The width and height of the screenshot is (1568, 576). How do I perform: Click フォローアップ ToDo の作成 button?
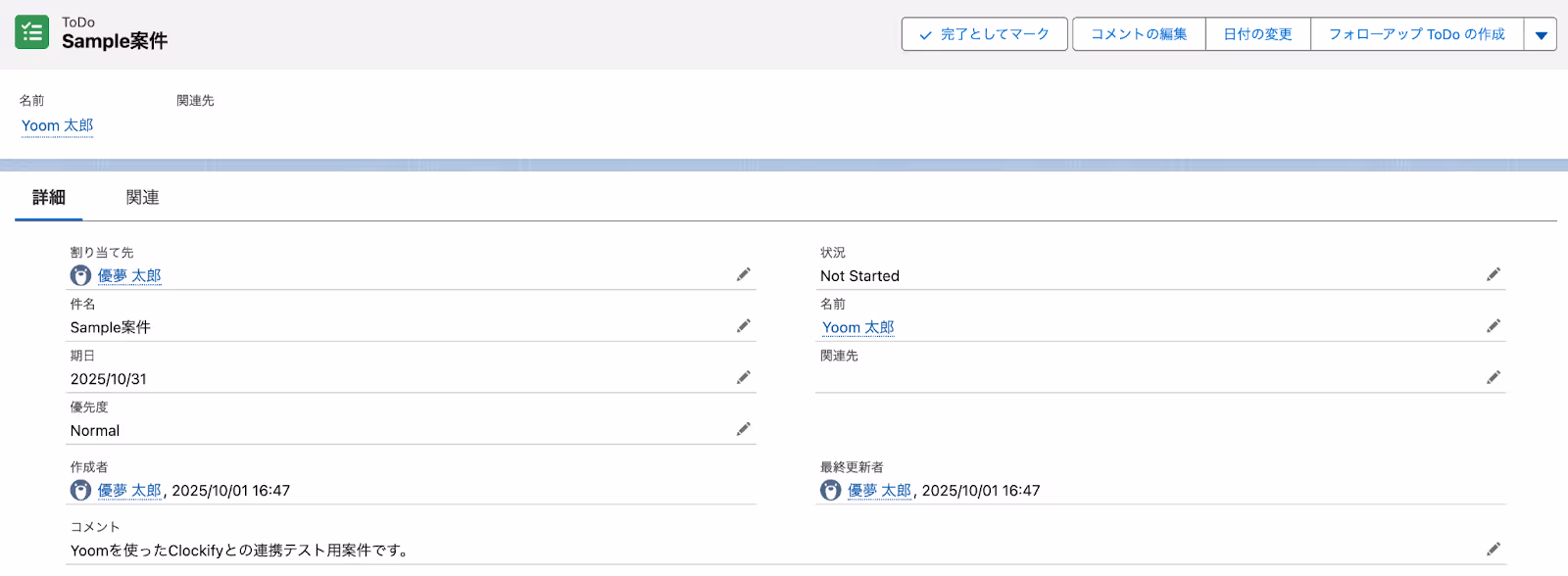1417,34
